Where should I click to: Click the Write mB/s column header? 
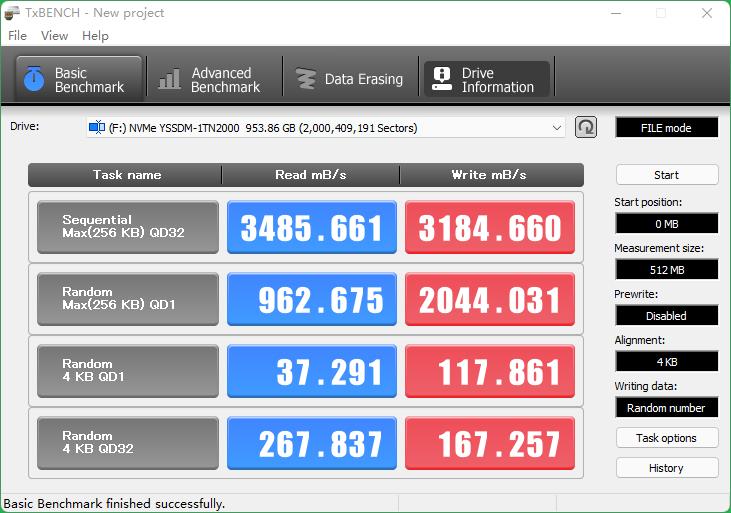(x=491, y=175)
